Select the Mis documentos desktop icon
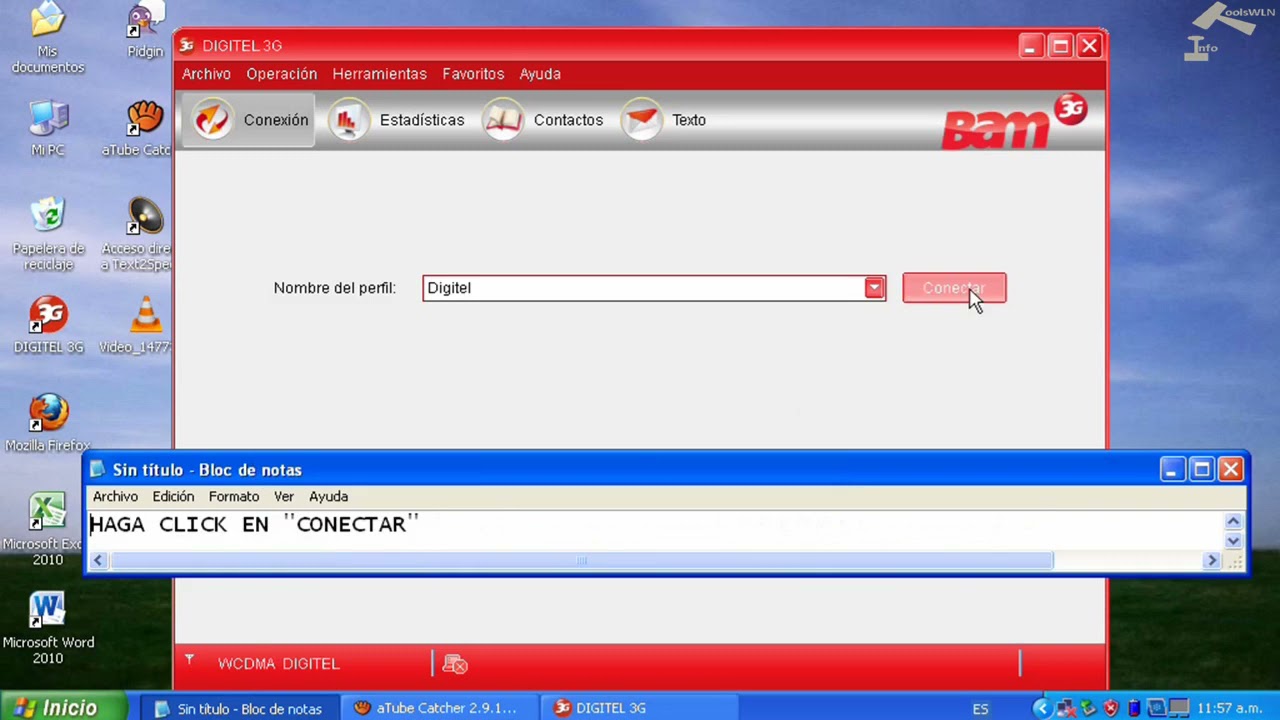 coord(47,36)
